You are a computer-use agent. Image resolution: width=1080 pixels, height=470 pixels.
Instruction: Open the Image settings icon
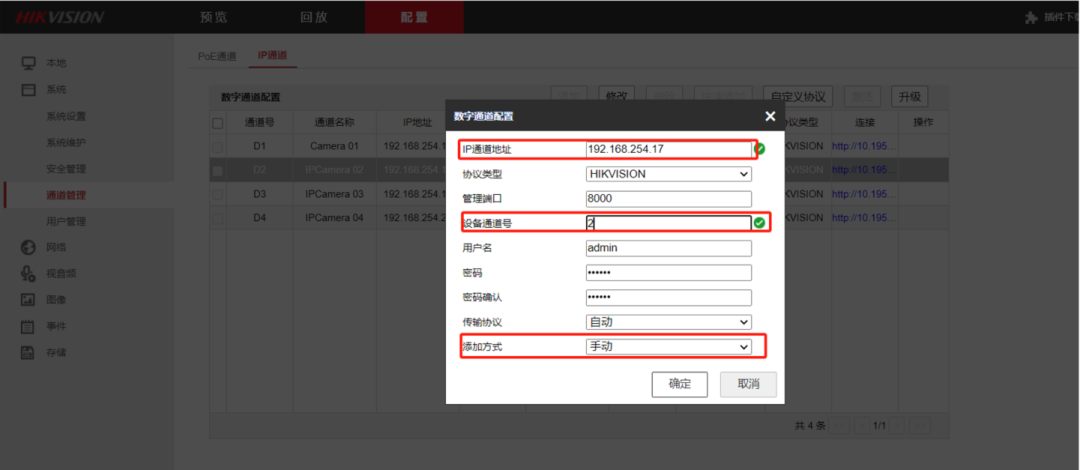click(29, 299)
